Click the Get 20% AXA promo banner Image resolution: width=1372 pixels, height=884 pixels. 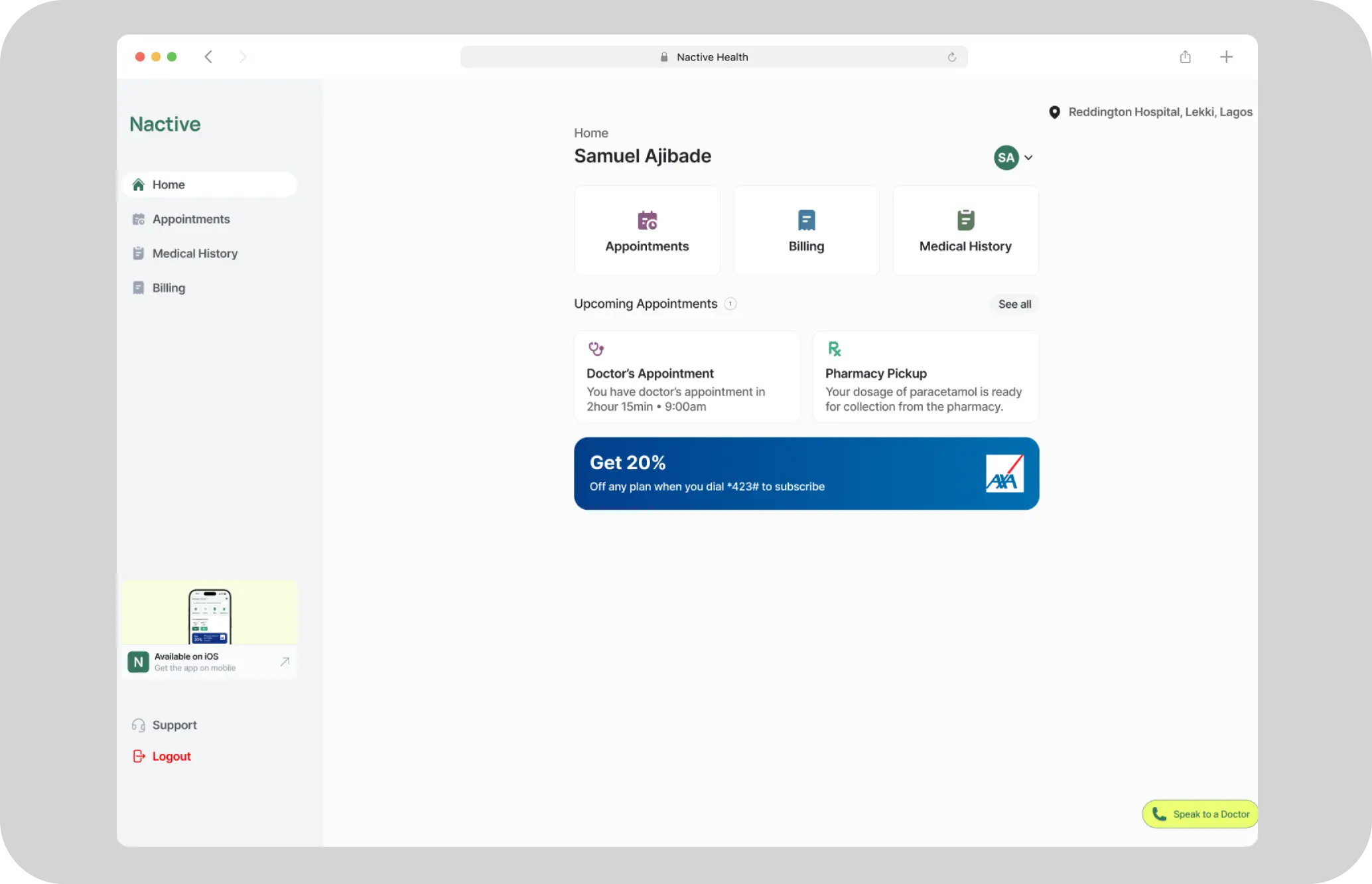point(806,473)
